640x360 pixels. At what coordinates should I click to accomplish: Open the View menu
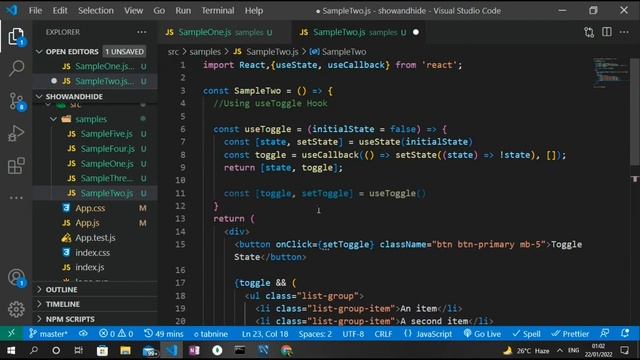click(x=133, y=11)
